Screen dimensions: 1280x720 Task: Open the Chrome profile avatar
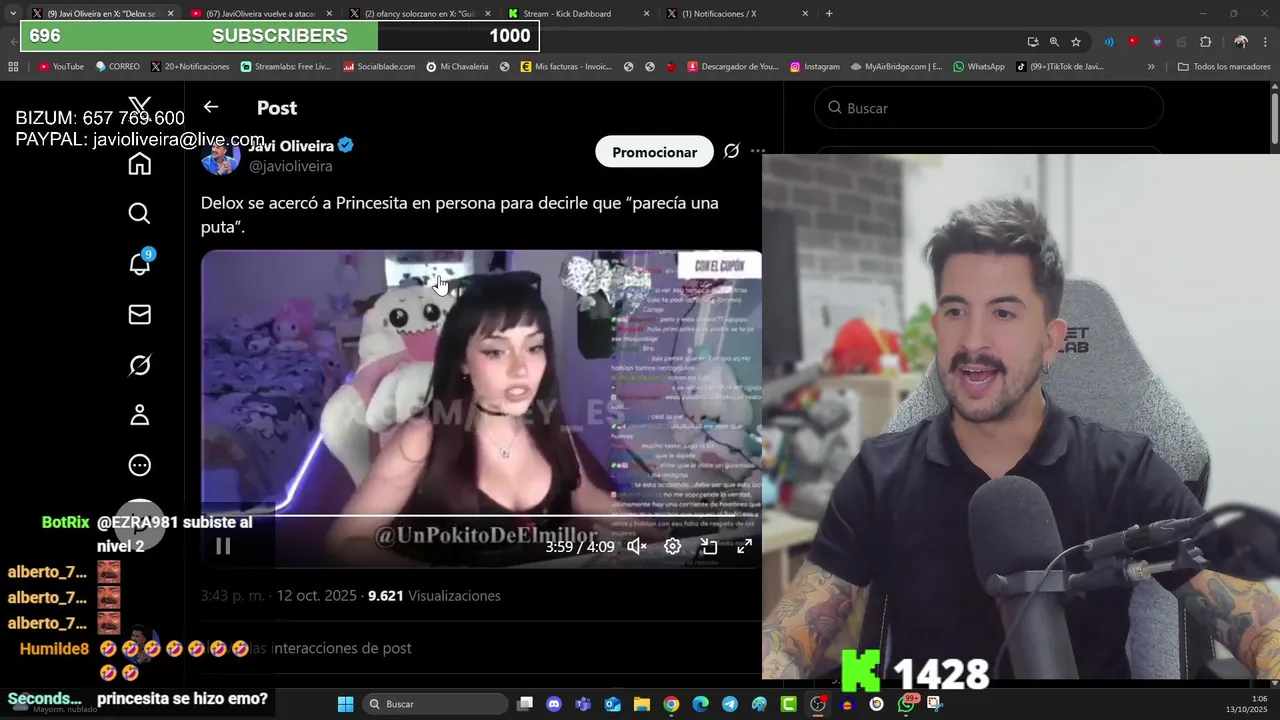1241,42
